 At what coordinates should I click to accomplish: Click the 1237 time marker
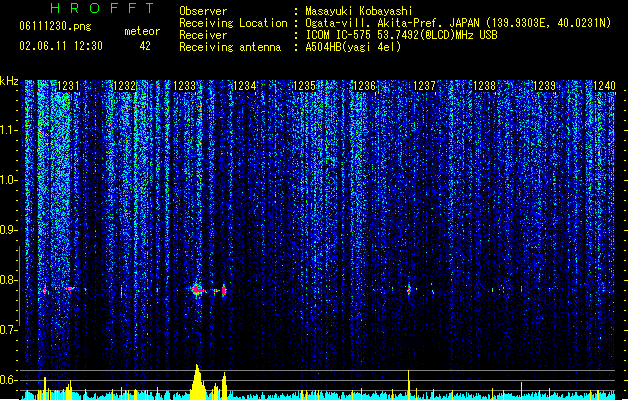pos(424,86)
